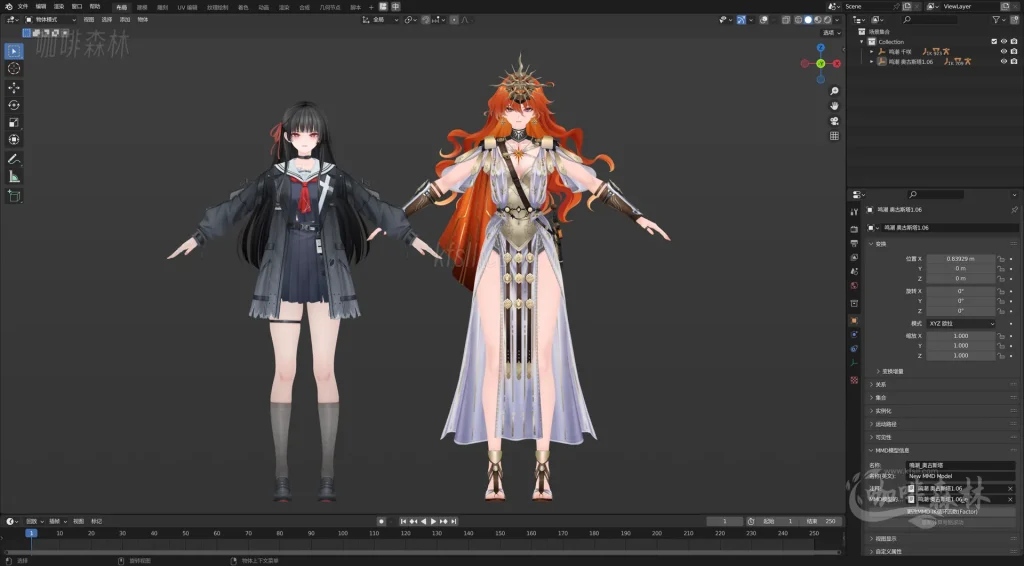Switch viewport to solid shading
This screenshot has height=566, width=1024.
point(808,20)
